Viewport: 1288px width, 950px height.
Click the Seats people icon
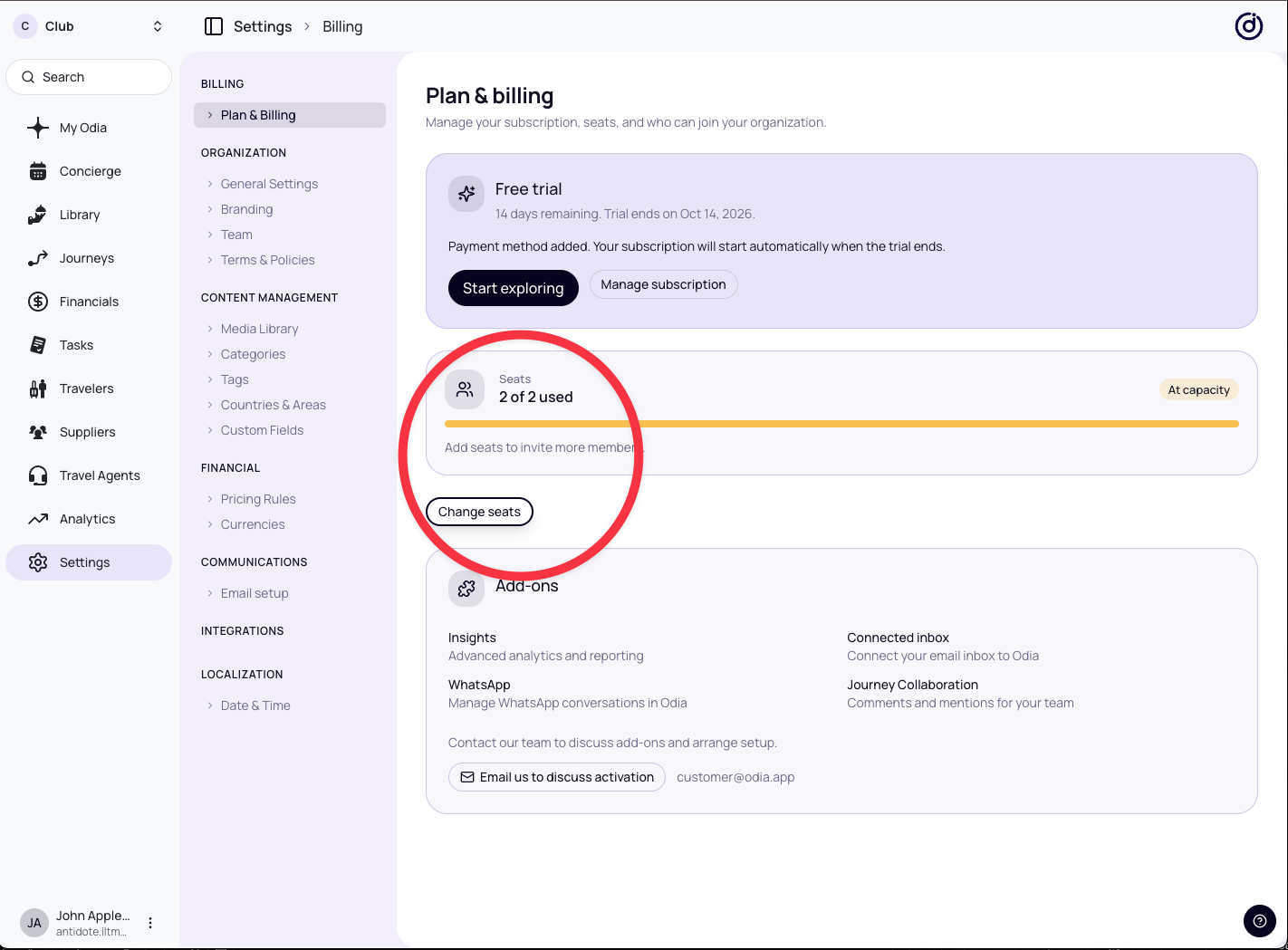pos(465,390)
